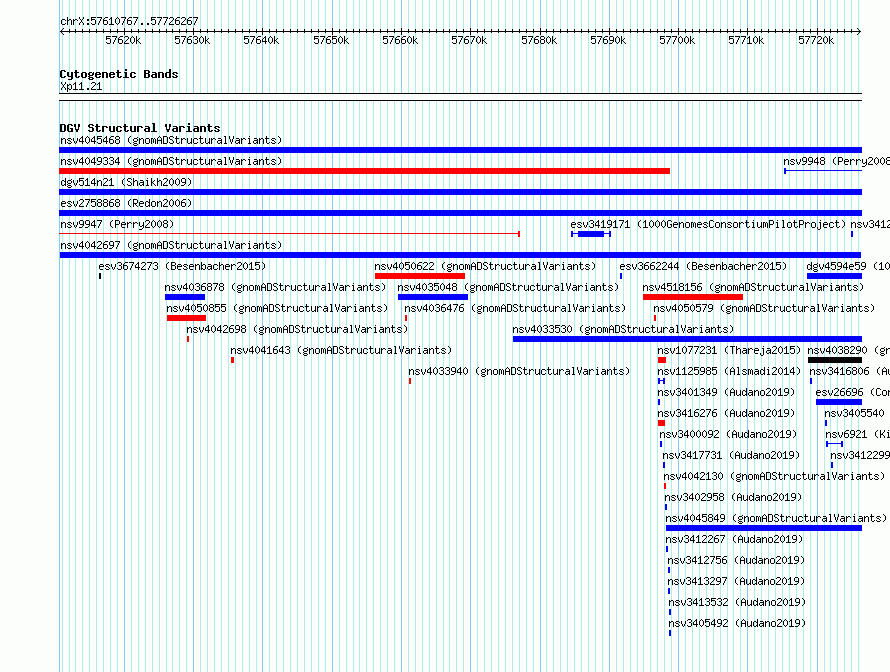Click nsv3417731 (Audano2019) label
The width and height of the screenshot is (890, 672).
coord(731,455)
